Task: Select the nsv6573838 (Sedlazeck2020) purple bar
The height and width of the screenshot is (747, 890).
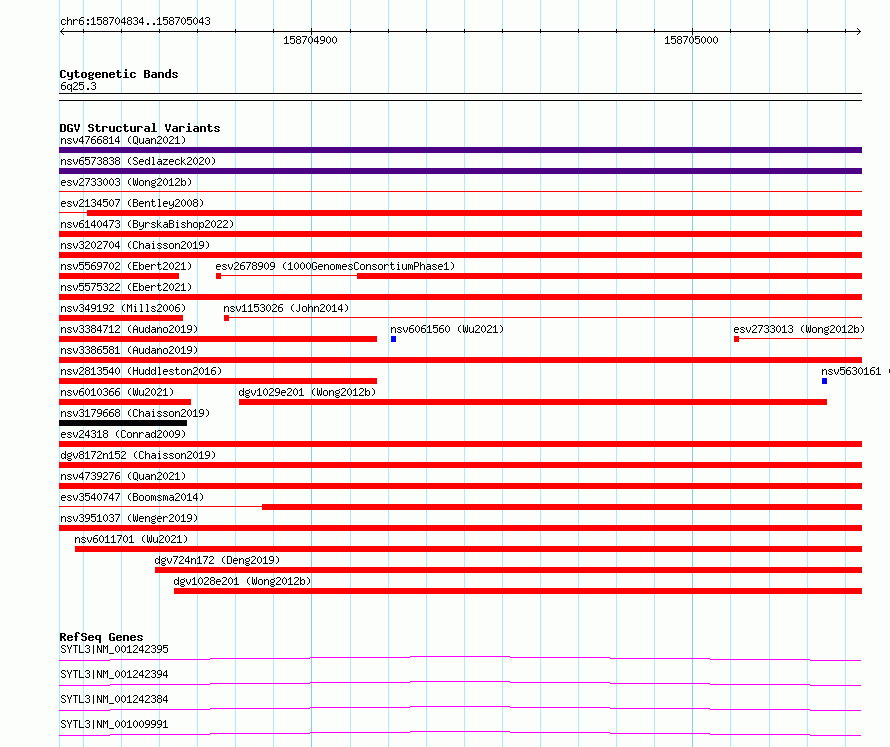Action: (x=460, y=171)
